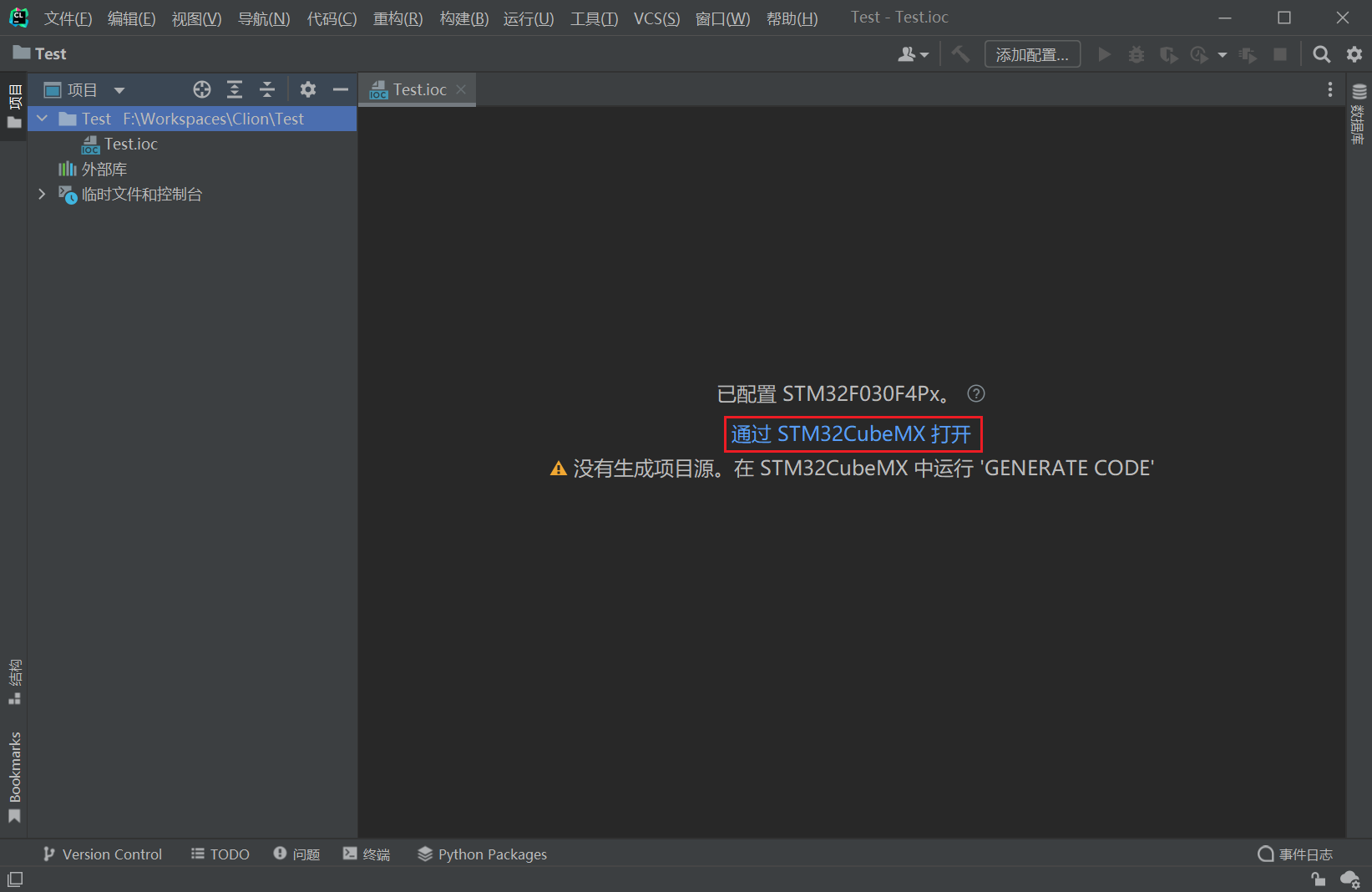Open the 文件(F) menu
The height and width of the screenshot is (892, 1372).
pyautogui.click(x=68, y=18)
